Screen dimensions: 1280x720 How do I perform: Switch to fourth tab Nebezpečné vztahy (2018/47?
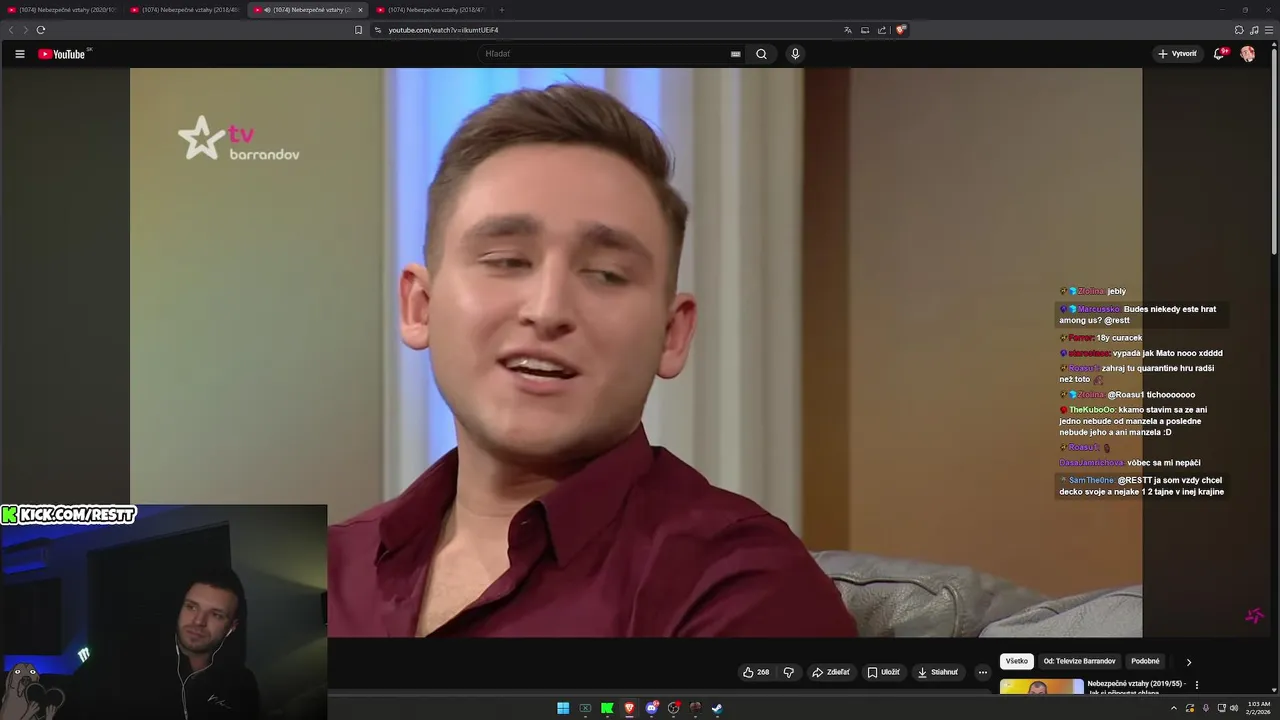tap(430, 10)
